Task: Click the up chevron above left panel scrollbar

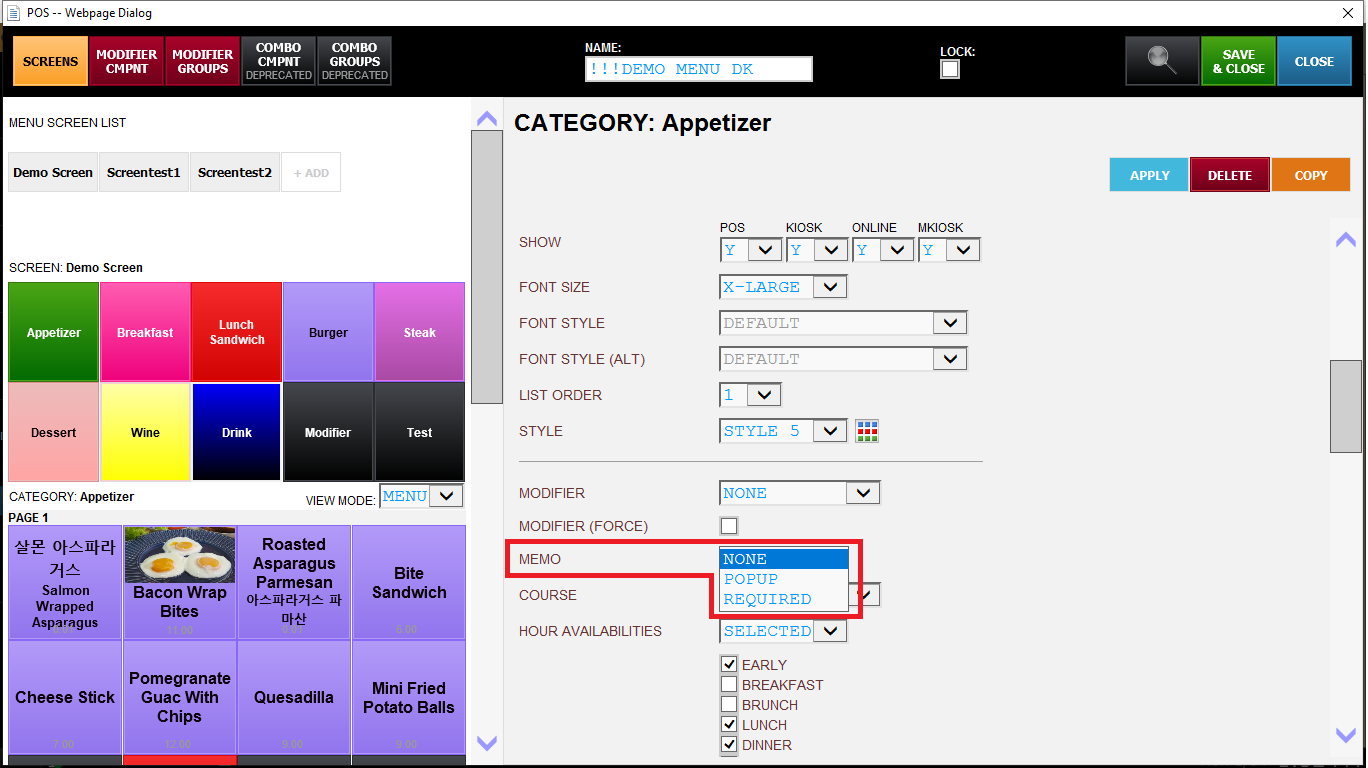Action: [487, 118]
